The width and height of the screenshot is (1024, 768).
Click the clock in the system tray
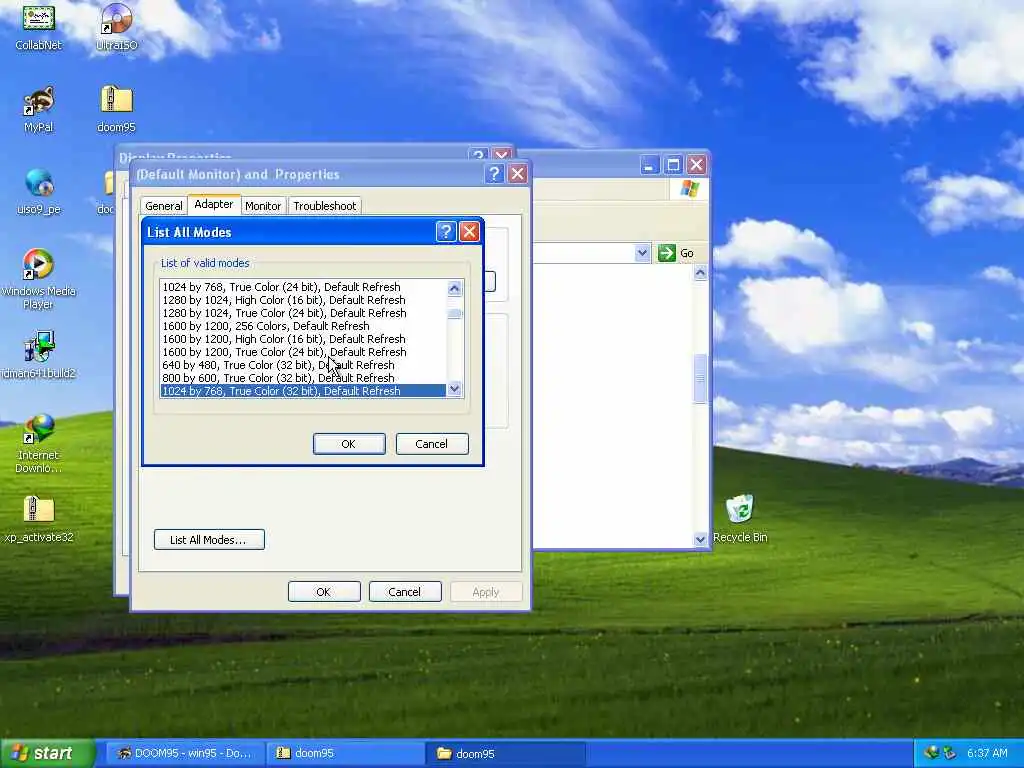pos(987,753)
